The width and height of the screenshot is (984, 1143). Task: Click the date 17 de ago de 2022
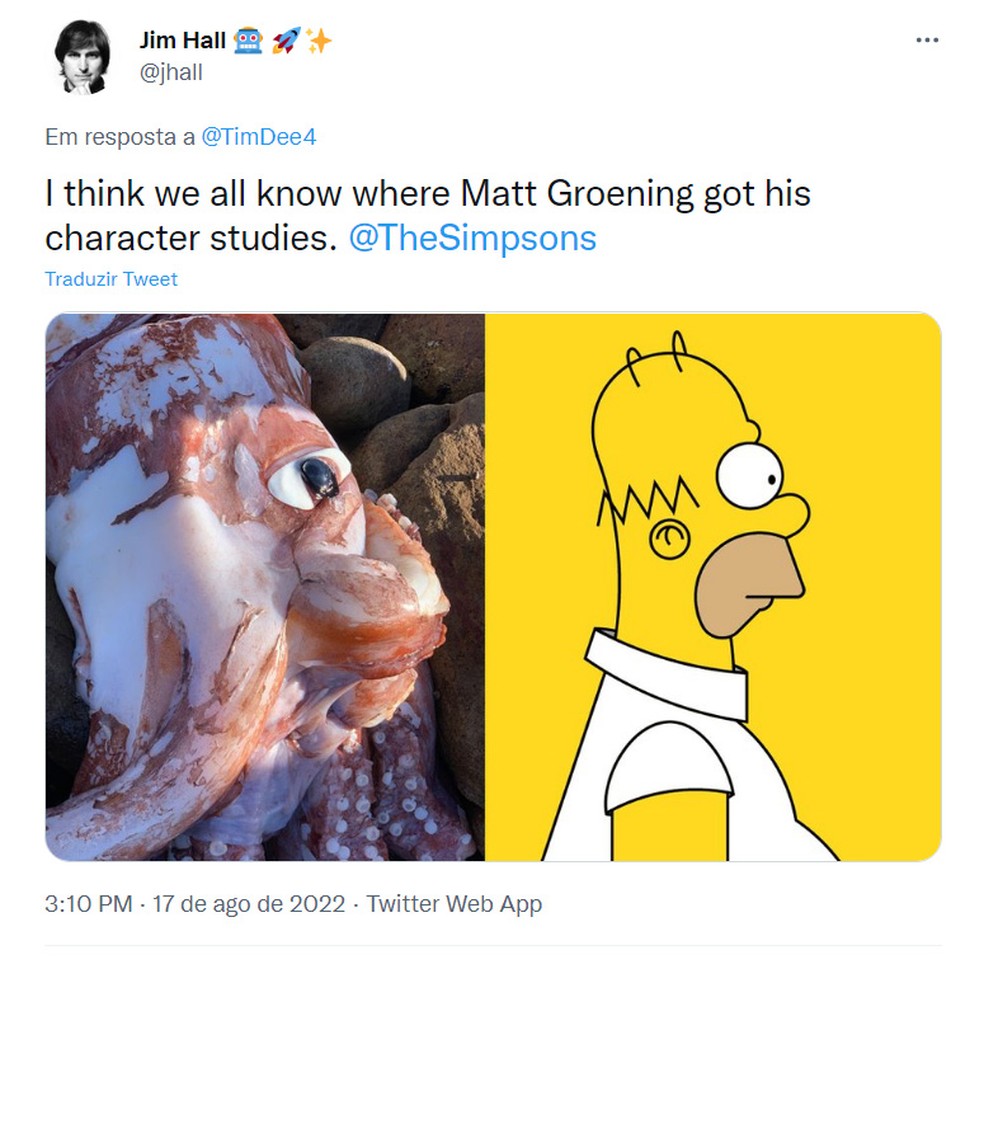[x=249, y=904]
